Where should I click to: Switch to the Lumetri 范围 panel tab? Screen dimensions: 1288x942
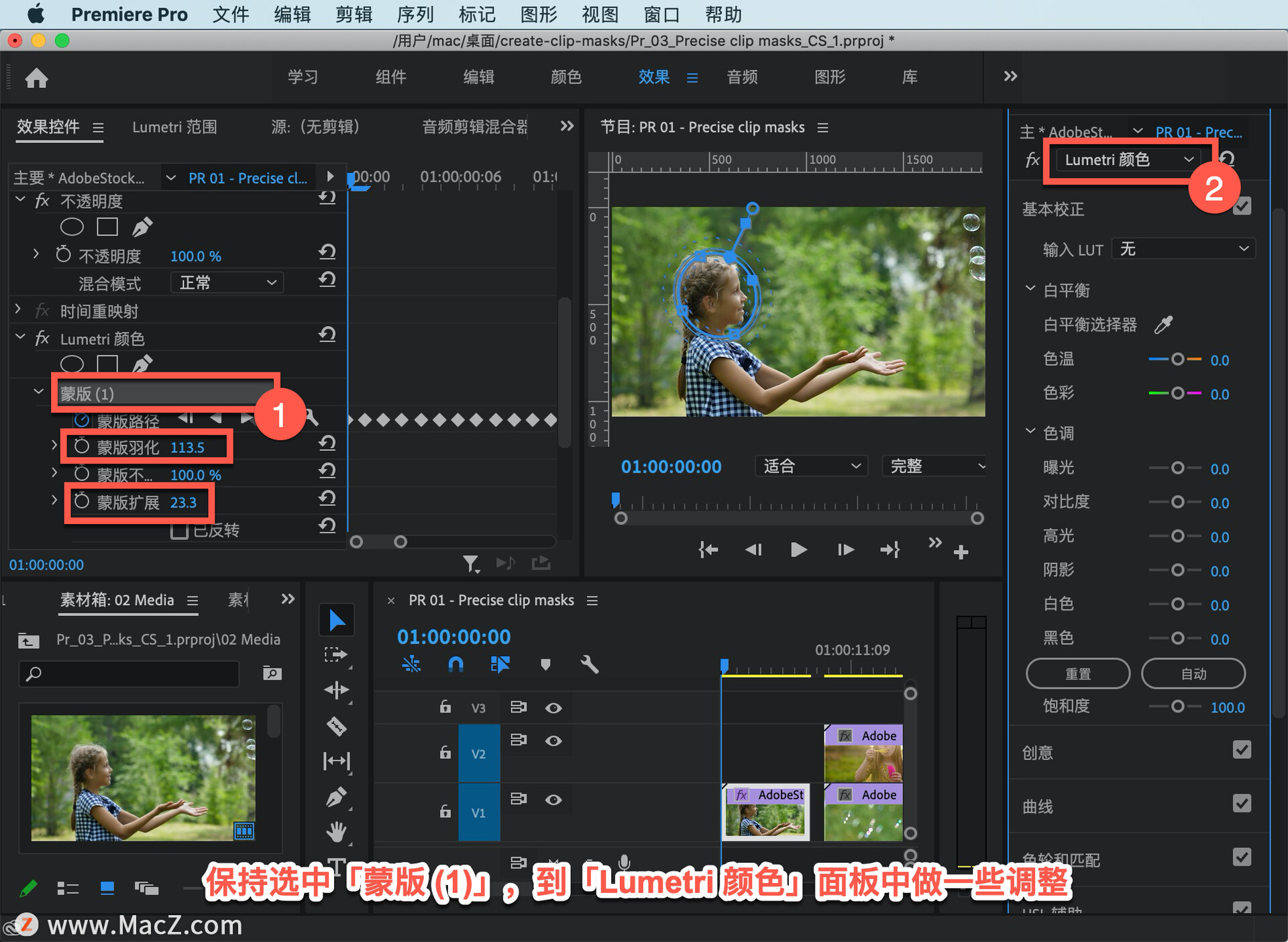(174, 127)
